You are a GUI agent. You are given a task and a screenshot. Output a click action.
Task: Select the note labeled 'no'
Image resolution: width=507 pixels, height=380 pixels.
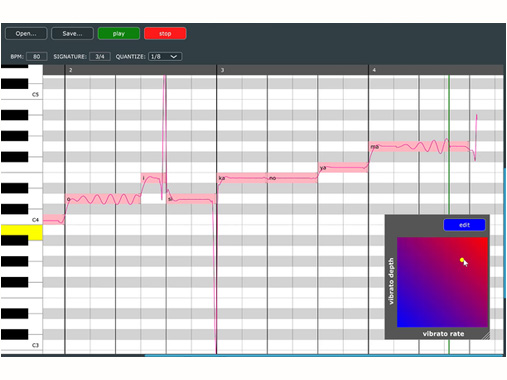coord(292,178)
